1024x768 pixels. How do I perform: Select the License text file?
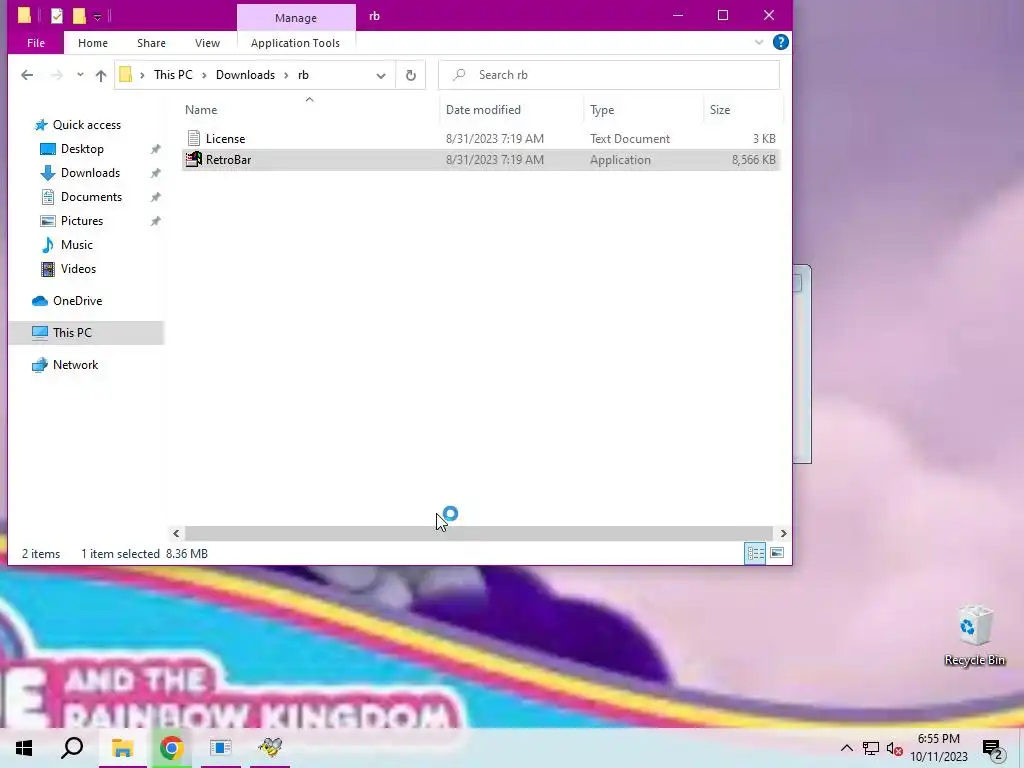click(x=481, y=138)
